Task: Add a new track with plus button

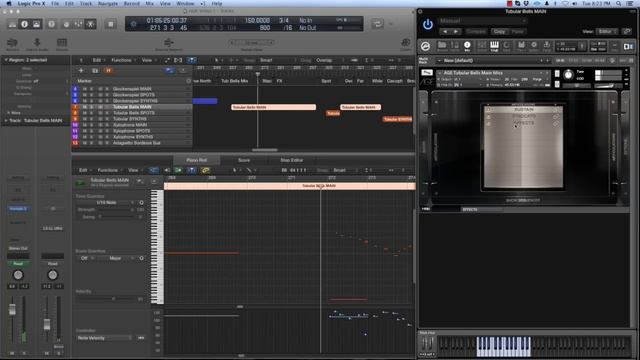Action: tap(81, 71)
